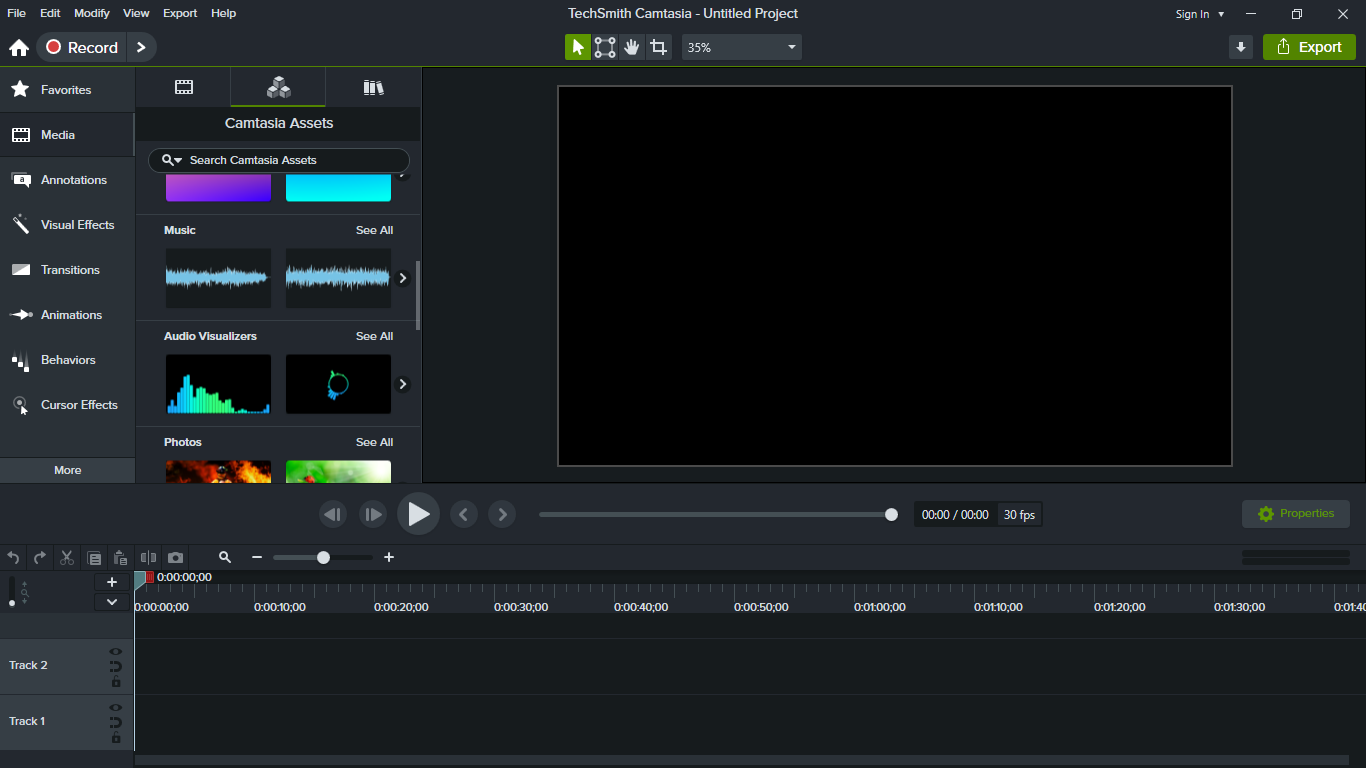The width and height of the screenshot is (1366, 768).
Task: Click See All next to Music
Action: (374, 230)
